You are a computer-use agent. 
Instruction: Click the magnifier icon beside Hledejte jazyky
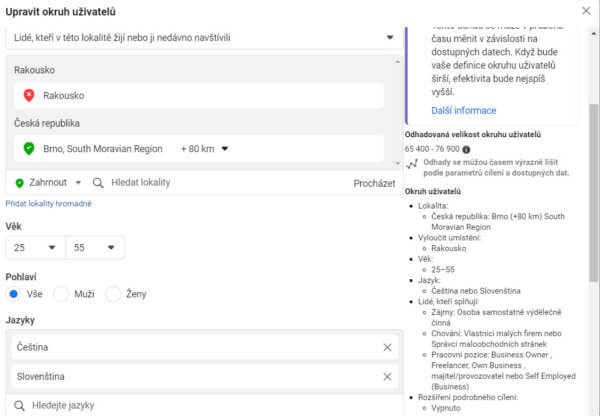point(19,405)
